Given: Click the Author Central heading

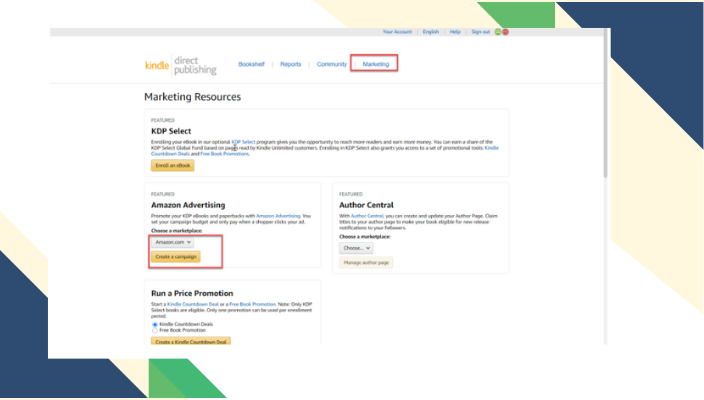Looking at the screenshot, I should [x=366, y=205].
